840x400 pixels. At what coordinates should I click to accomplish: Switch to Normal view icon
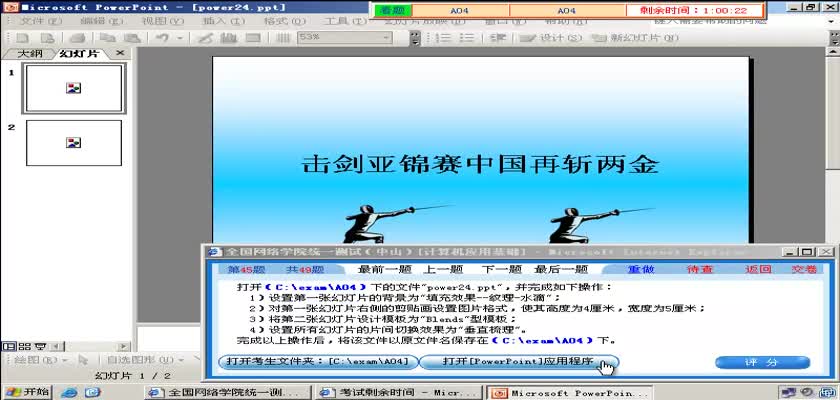click(8, 346)
